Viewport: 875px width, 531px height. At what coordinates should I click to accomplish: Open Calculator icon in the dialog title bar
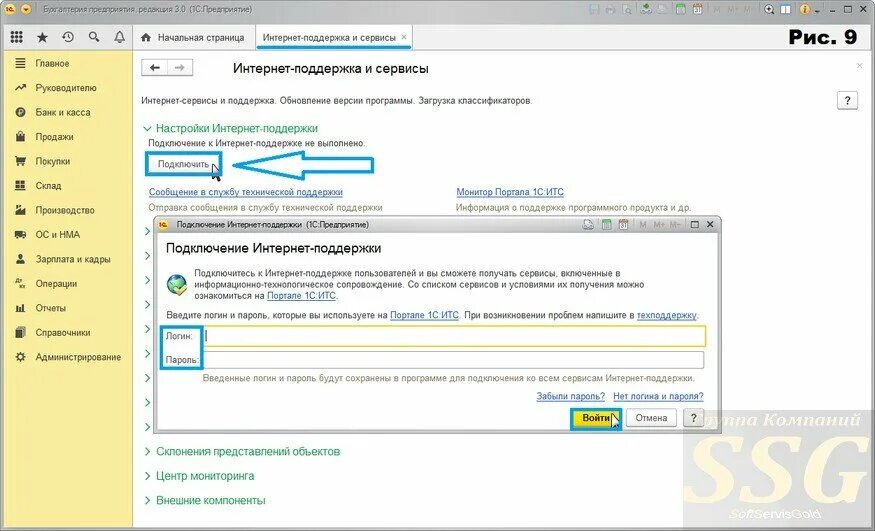606,224
